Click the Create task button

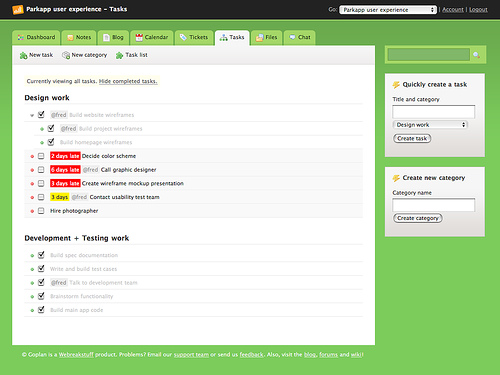pyautogui.click(x=412, y=138)
